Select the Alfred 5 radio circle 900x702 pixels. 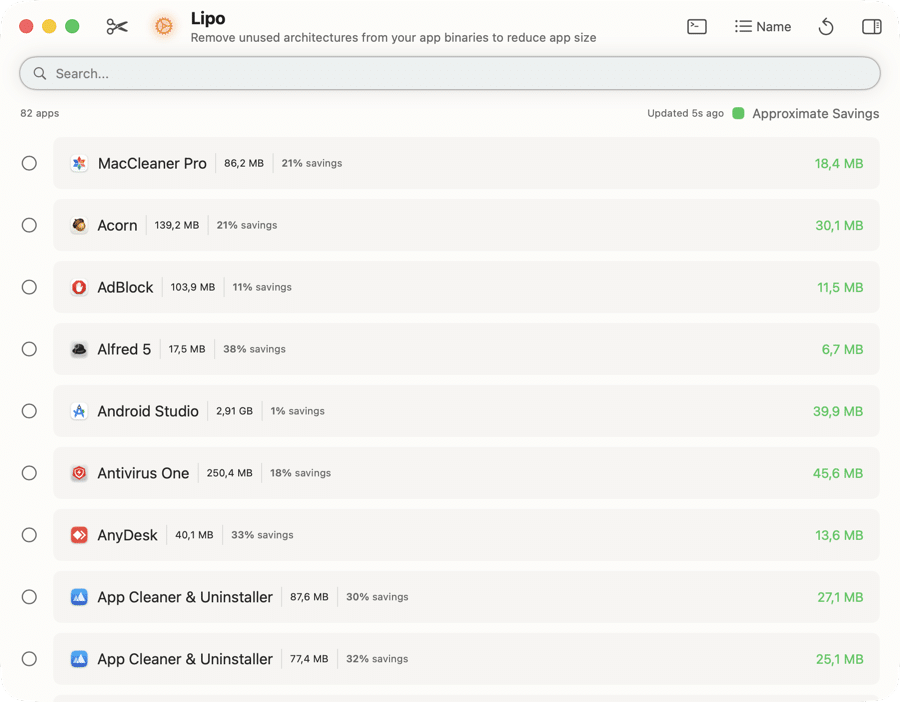click(x=29, y=349)
